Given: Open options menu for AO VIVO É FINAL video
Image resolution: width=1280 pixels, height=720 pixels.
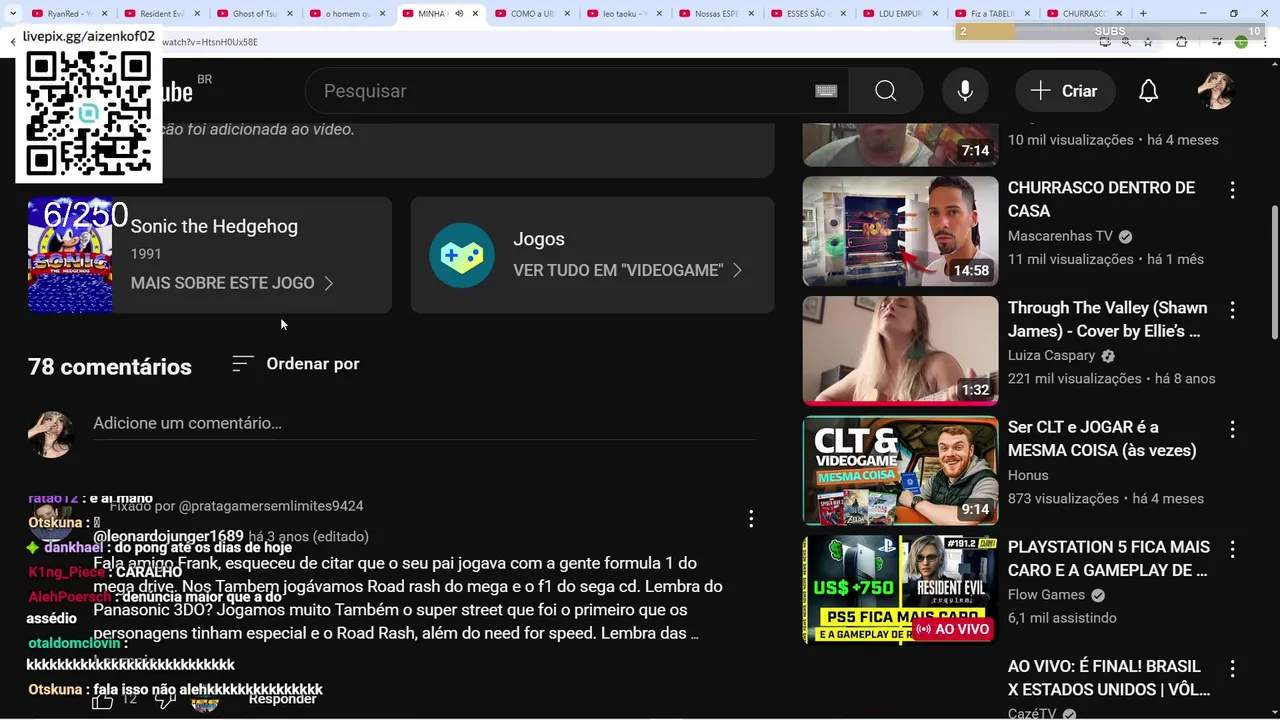Looking at the screenshot, I should 1232,668.
